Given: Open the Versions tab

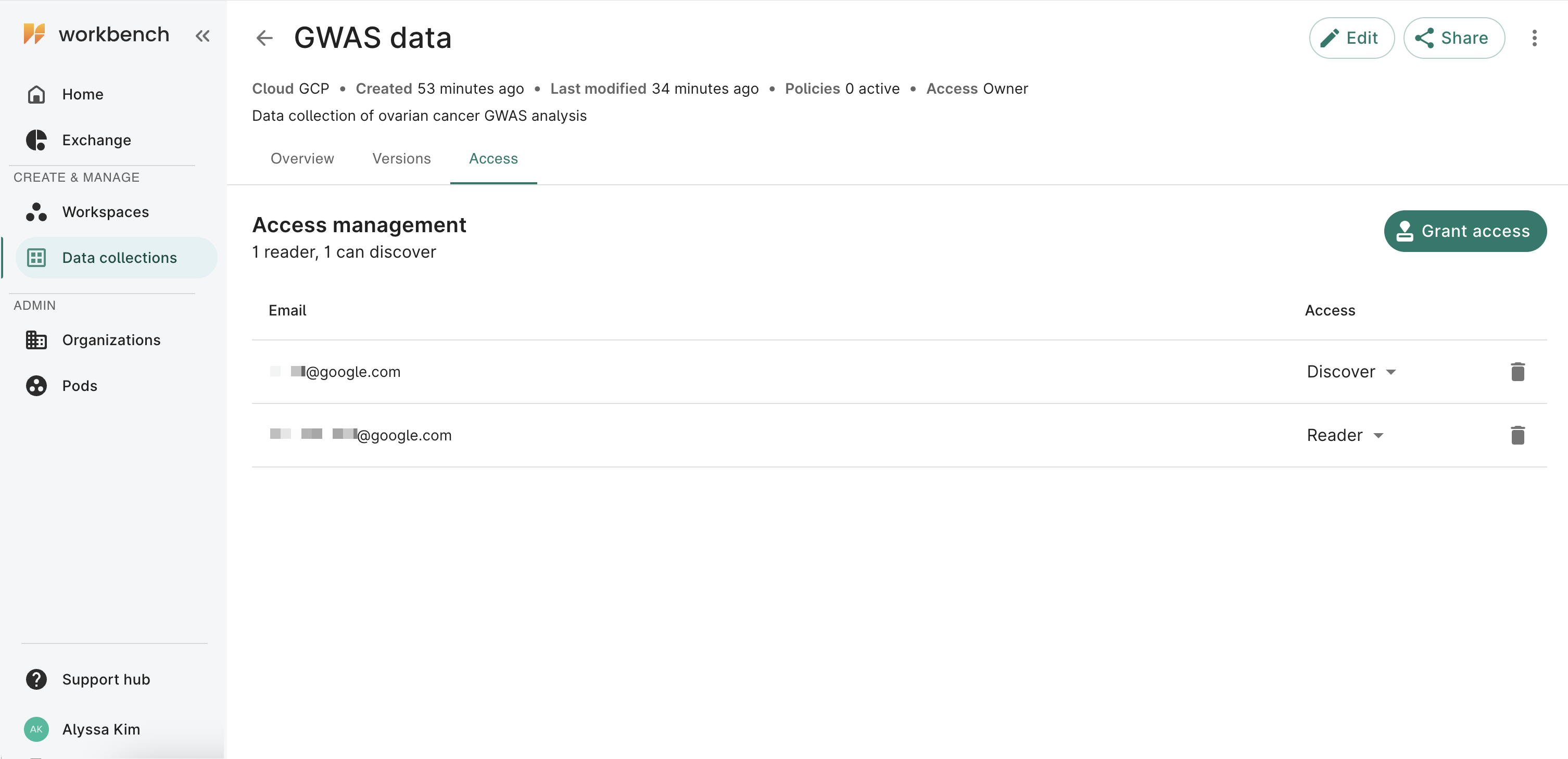Looking at the screenshot, I should (x=401, y=158).
